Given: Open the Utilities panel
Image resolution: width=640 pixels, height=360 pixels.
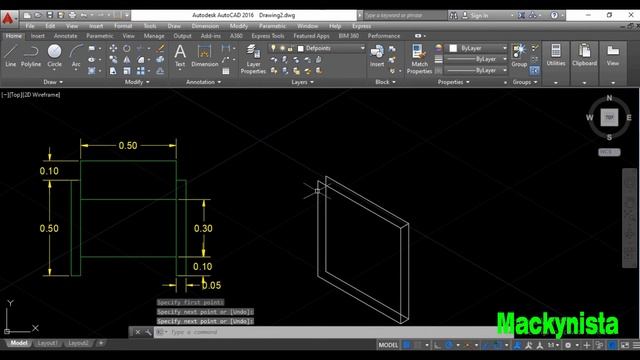Looking at the screenshot, I should (556, 56).
